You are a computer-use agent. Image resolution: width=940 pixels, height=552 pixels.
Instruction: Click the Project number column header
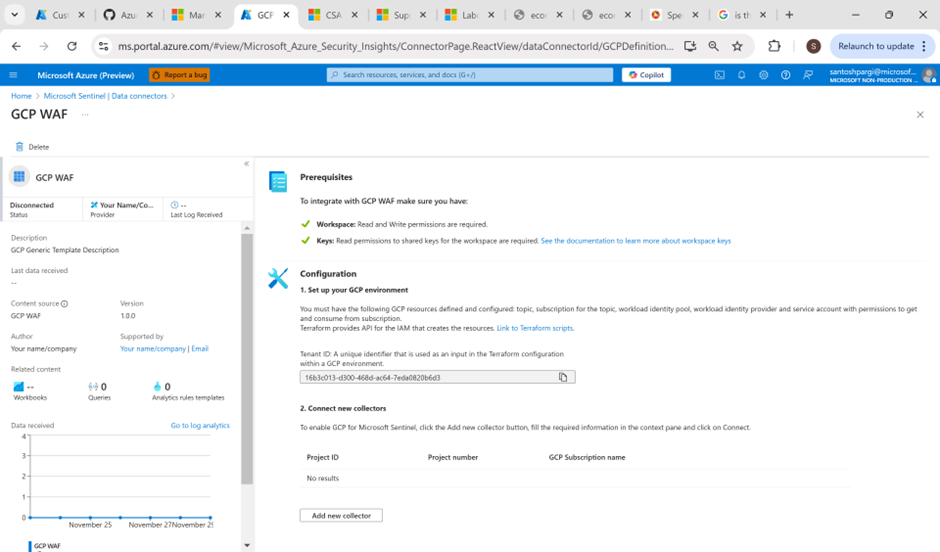453,457
